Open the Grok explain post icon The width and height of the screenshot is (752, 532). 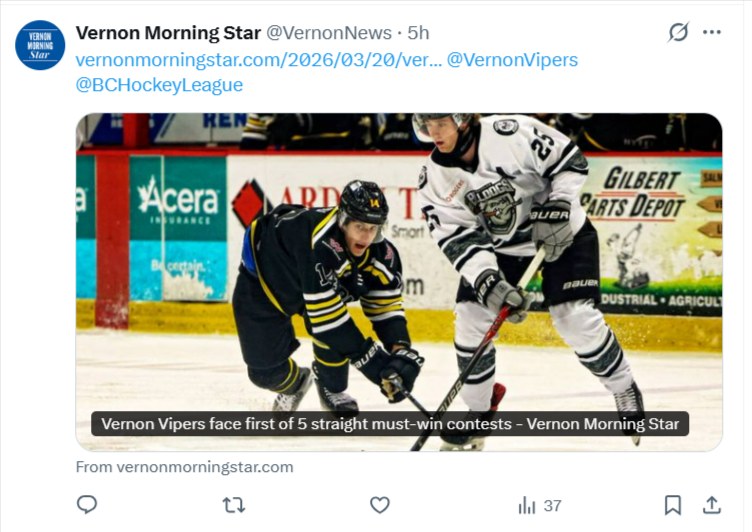[x=678, y=33]
